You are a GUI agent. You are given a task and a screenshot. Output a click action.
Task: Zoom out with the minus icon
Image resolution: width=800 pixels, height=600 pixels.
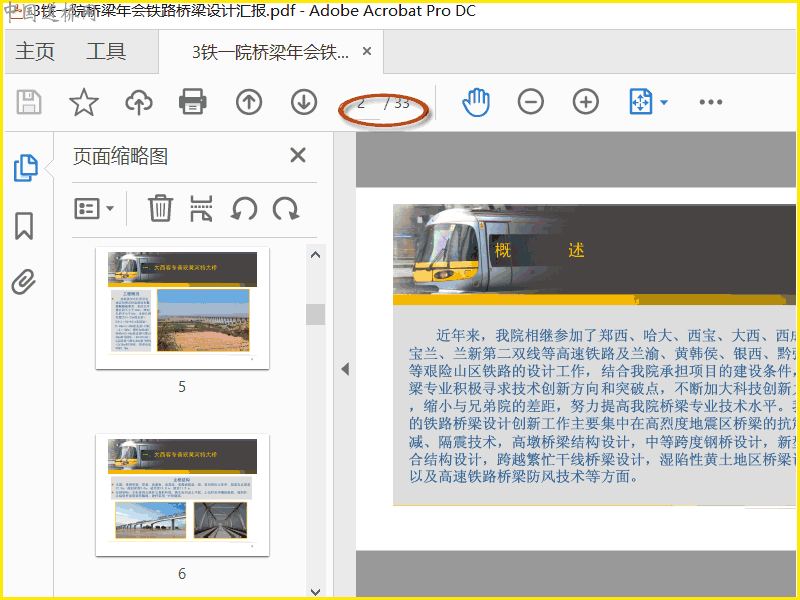pyautogui.click(x=531, y=102)
